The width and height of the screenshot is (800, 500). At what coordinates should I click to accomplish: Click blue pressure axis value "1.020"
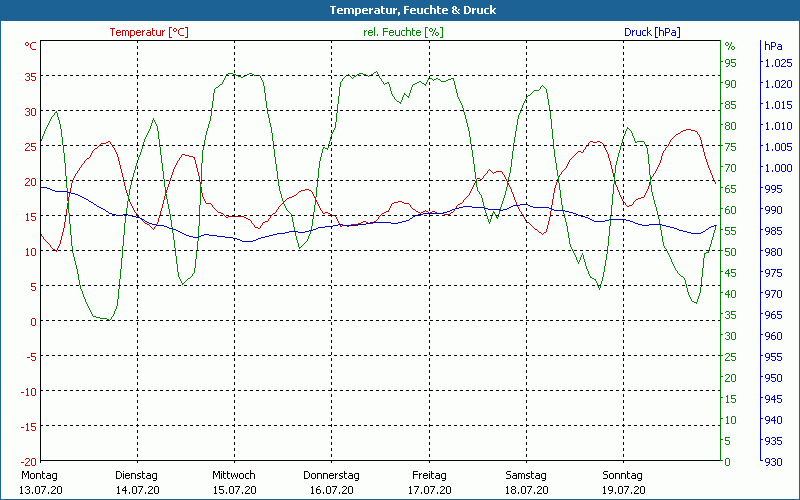click(778, 84)
